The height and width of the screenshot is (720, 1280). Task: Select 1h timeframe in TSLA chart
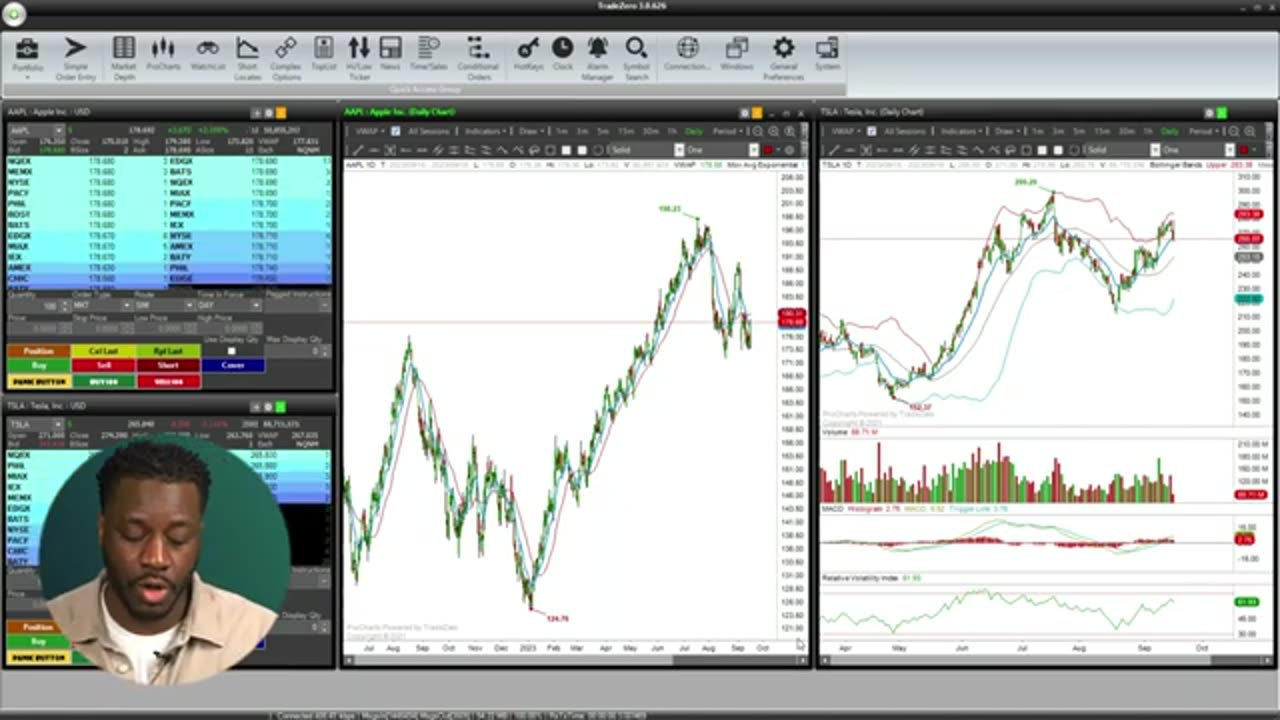[x=1147, y=131]
